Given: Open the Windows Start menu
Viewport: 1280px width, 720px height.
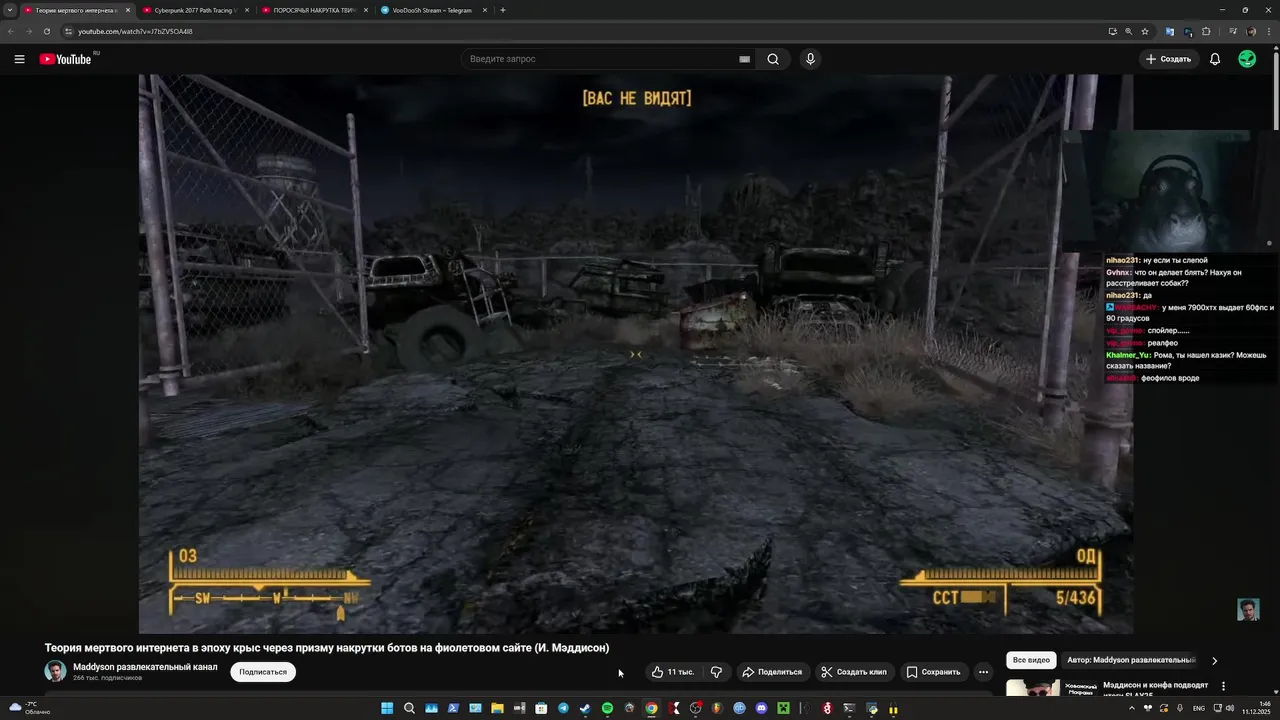Looking at the screenshot, I should pyautogui.click(x=387, y=708).
